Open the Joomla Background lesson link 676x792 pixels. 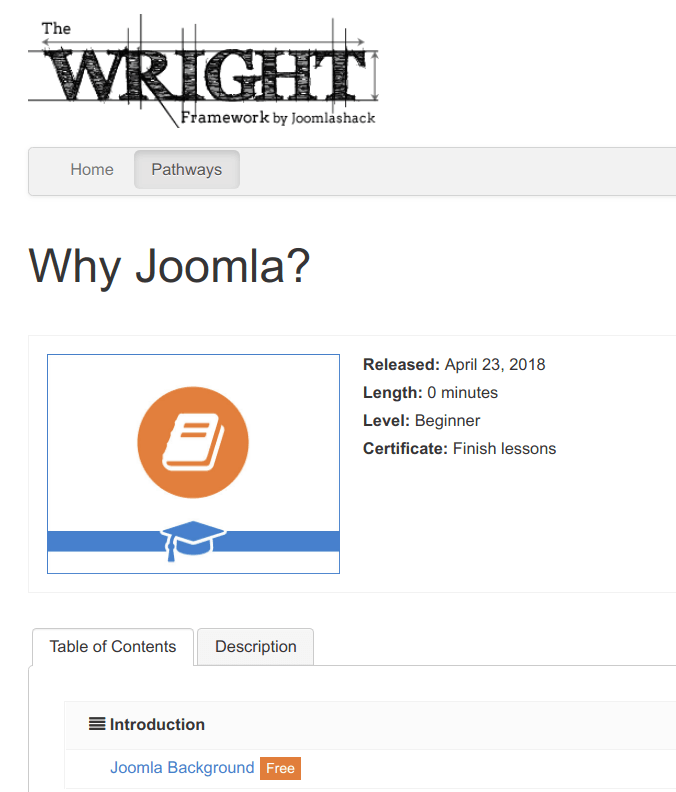click(182, 768)
